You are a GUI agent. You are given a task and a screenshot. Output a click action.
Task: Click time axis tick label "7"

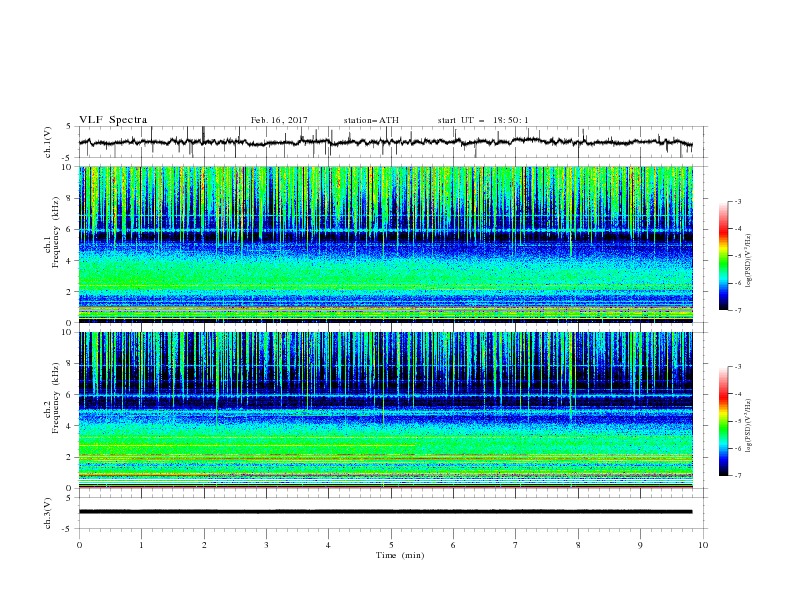pyautogui.click(x=516, y=545)
